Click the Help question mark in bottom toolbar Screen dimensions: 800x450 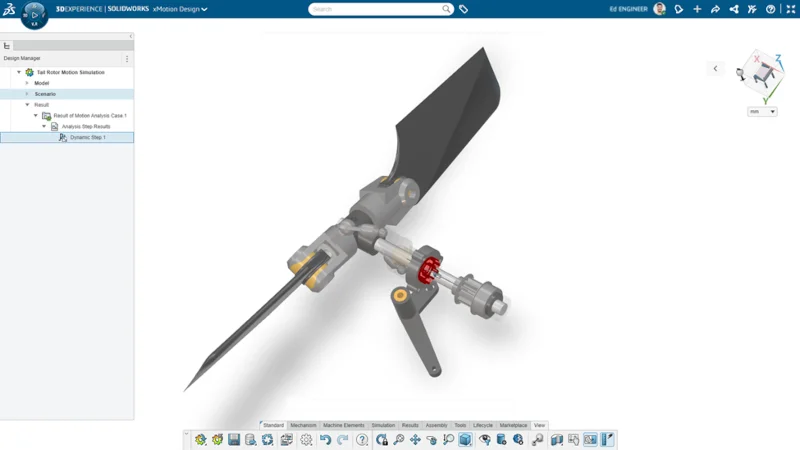362,440
